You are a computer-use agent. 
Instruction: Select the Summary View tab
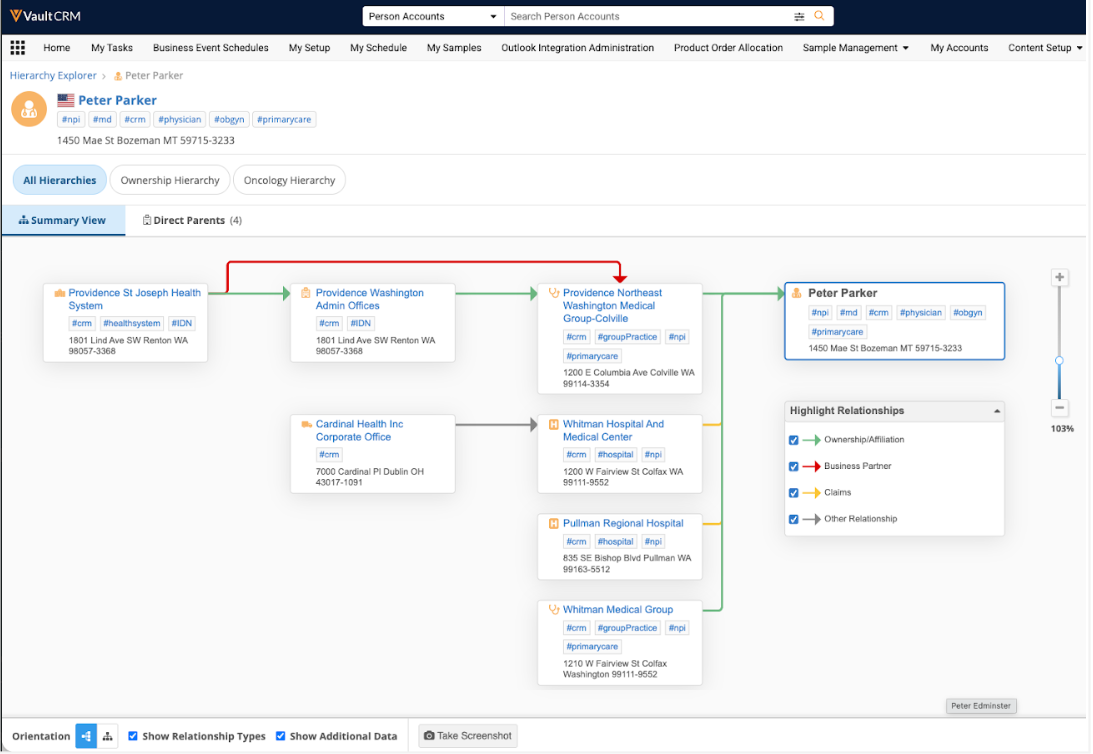[x=63, y=220]
